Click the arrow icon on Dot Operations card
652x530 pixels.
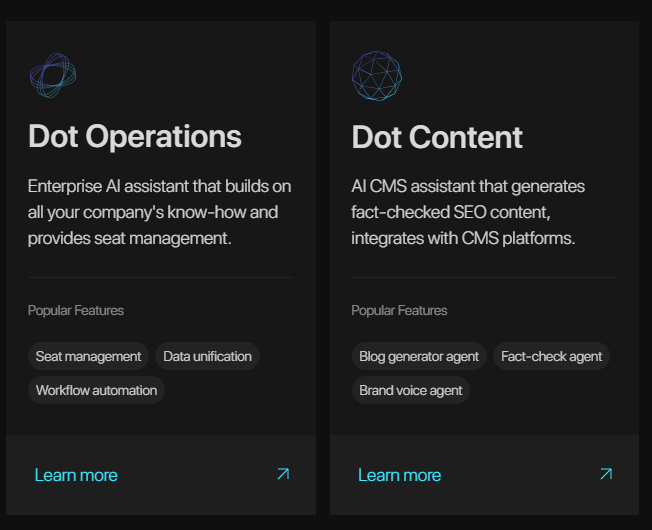pos(283,474)
